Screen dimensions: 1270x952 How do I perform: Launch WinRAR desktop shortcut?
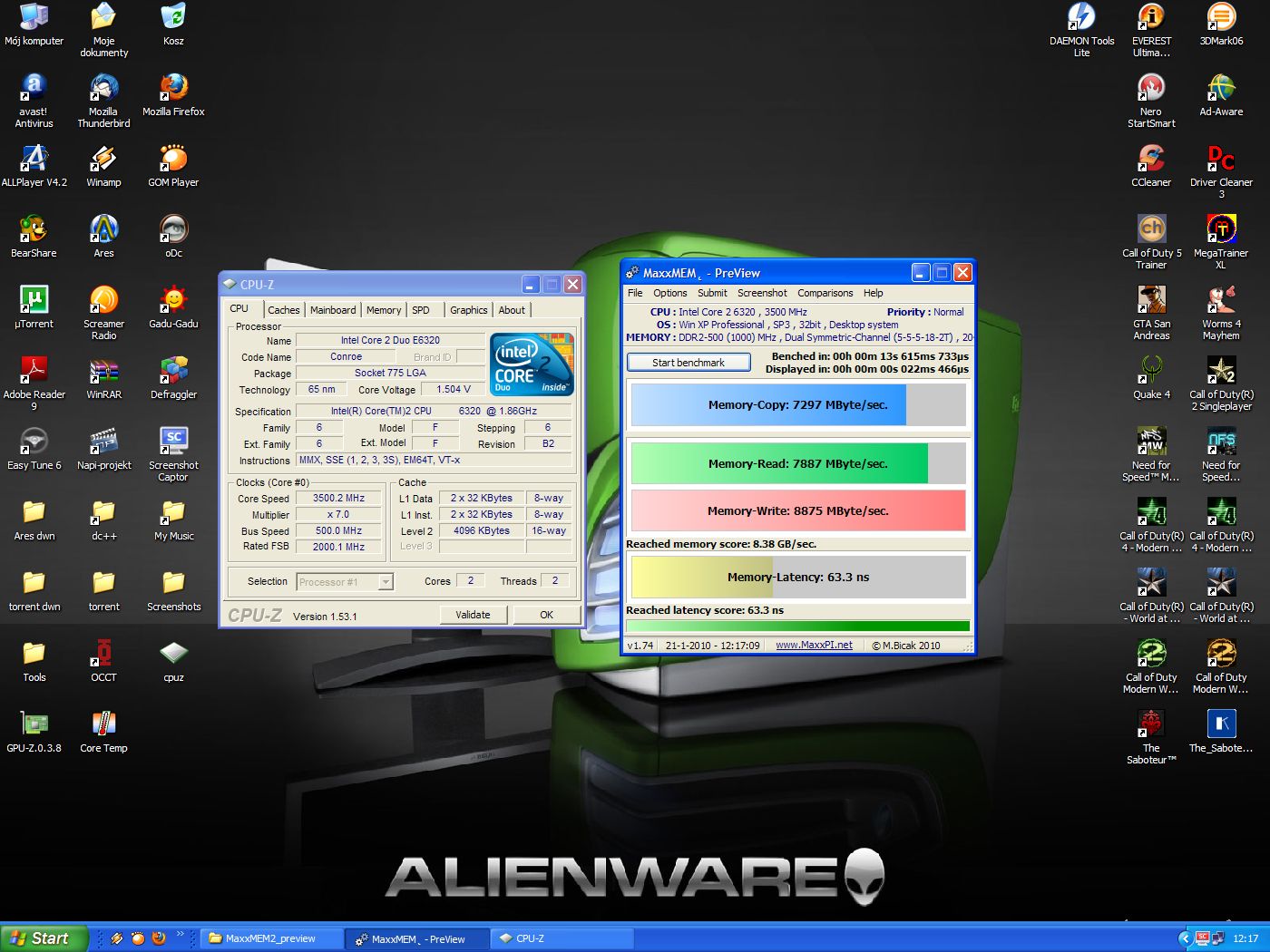tap(103, 378)
